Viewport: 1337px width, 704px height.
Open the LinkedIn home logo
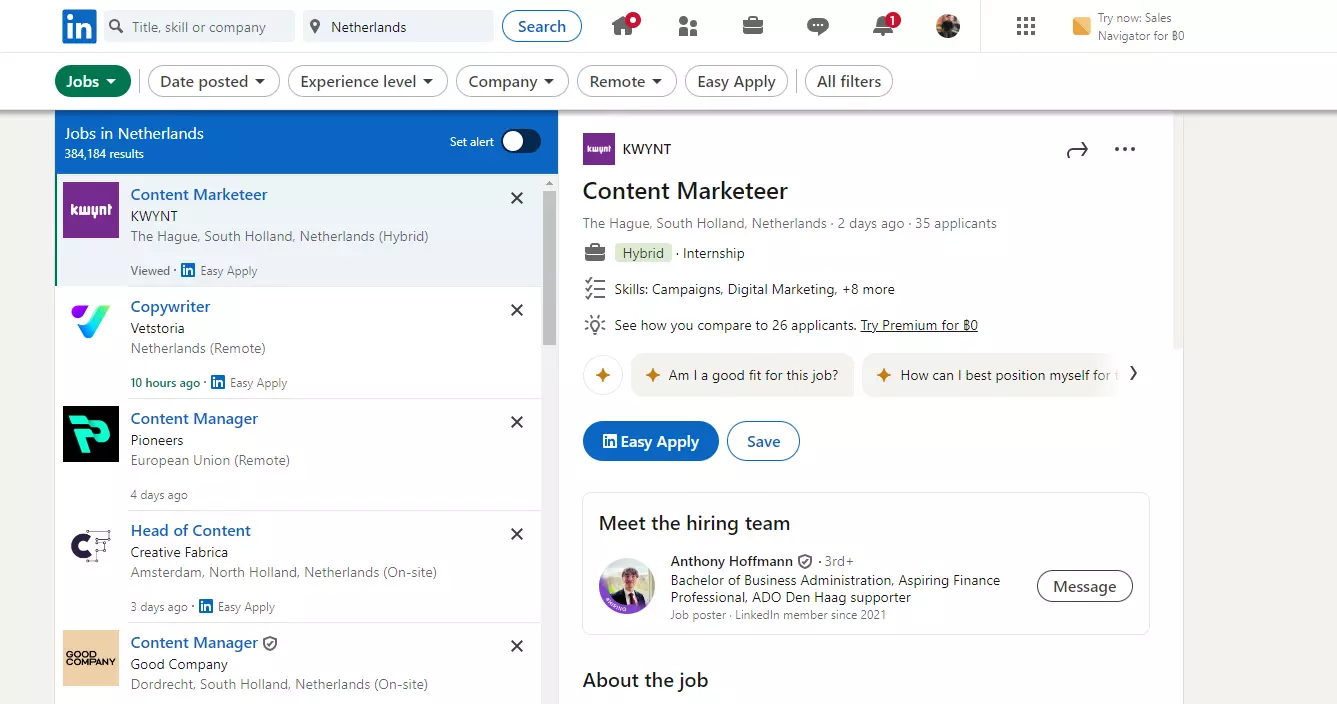tap(79, 27)
